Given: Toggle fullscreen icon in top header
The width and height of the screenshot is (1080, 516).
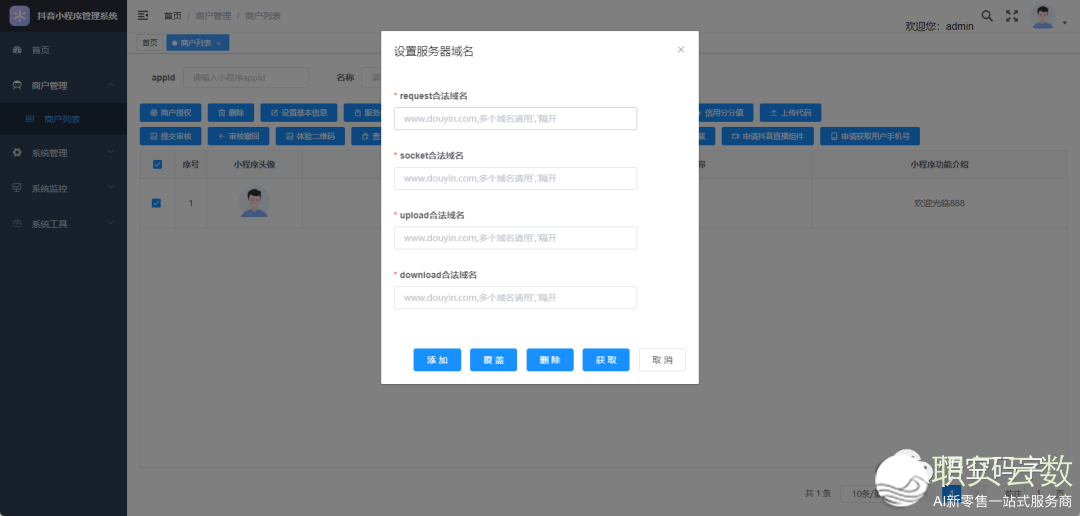Looking at the screenshot, I should tap(1012, 16).
